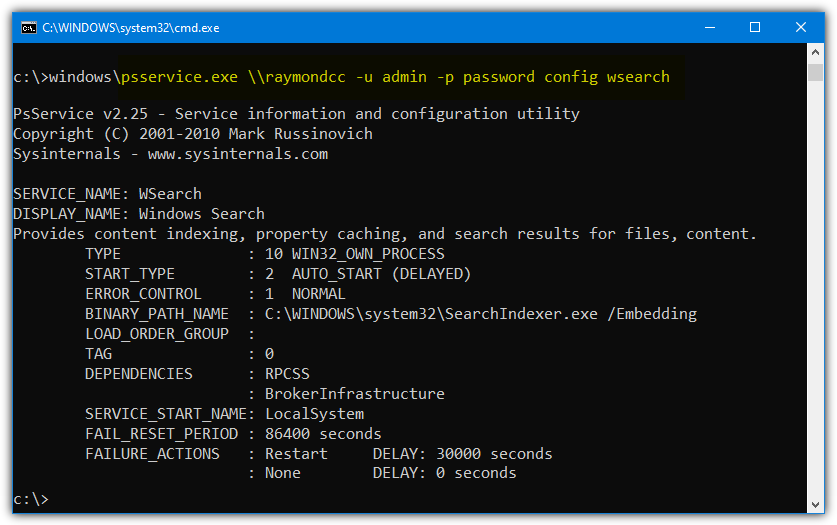837x525 pixels.
Task: Click the scrollbar down arrow
Action: pos(815,504)
